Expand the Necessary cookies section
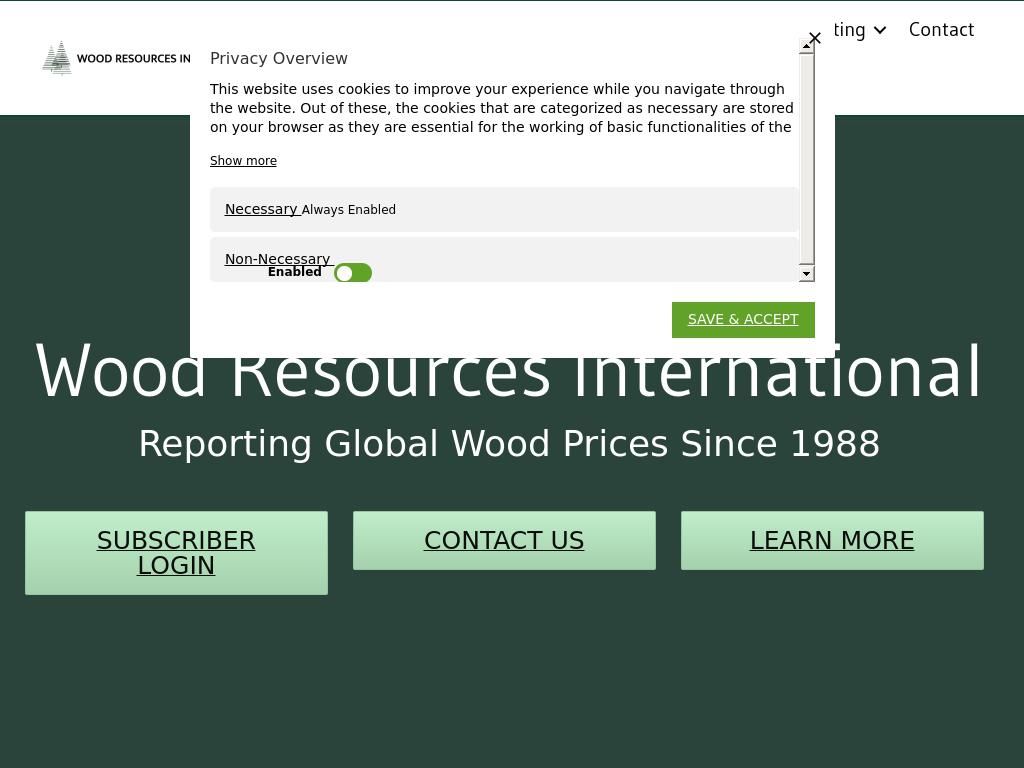1024x768 pixels. click(x=261, y=209)
